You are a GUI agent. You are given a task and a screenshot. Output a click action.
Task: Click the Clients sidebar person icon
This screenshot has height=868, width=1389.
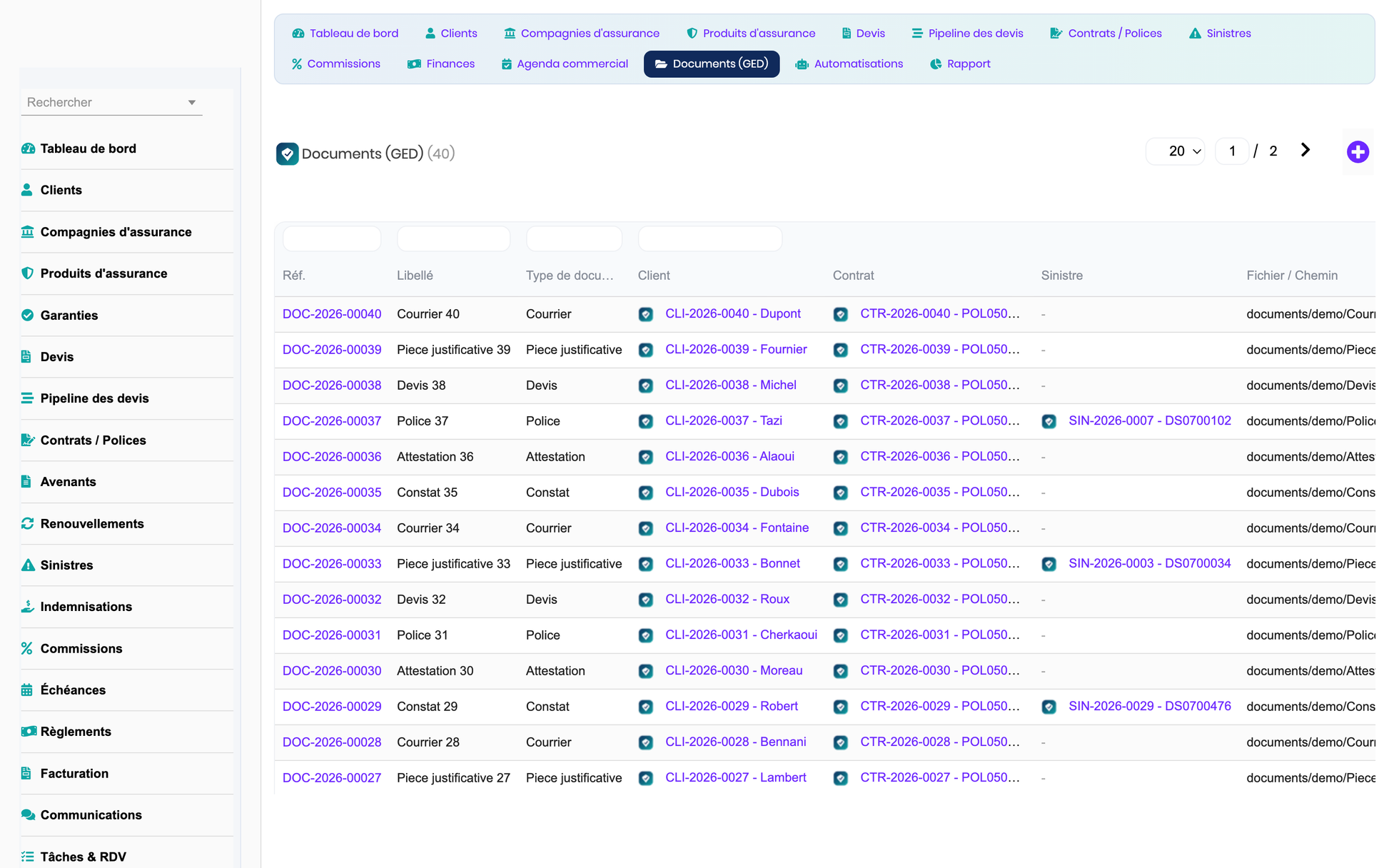[x=27, y=190]
